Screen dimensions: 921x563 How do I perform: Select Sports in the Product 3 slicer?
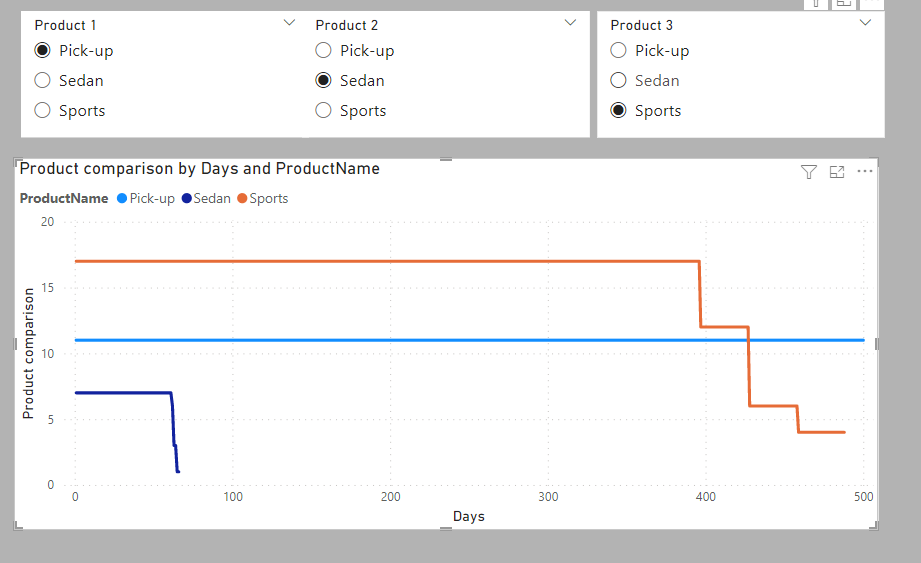[618, 110]
